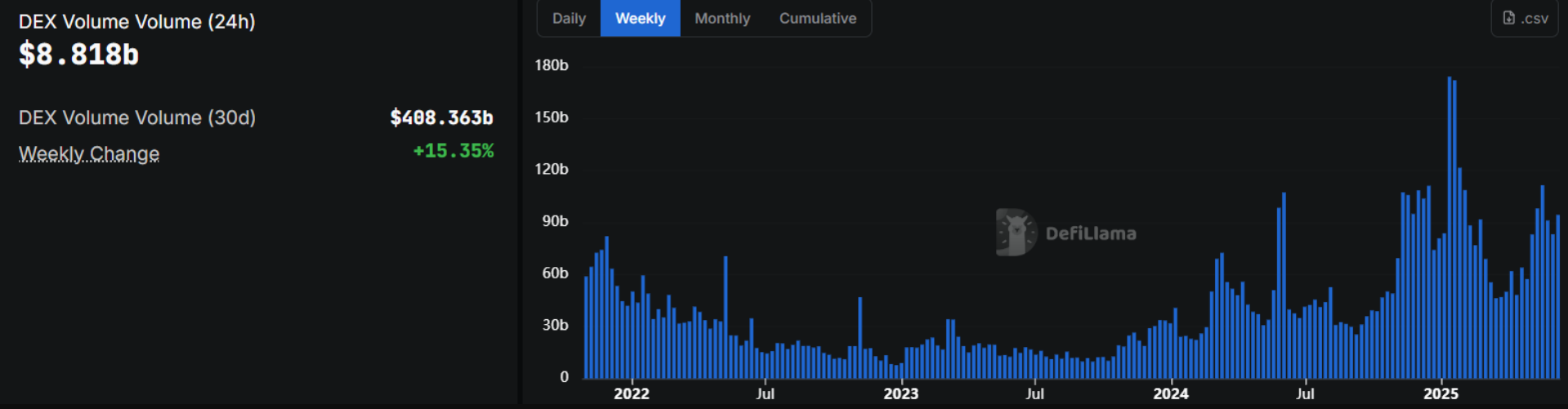This screenshot has width=1568, height=409.
Task: Click the DEX Volume Volume (30d) label
Action: (137, 118)
